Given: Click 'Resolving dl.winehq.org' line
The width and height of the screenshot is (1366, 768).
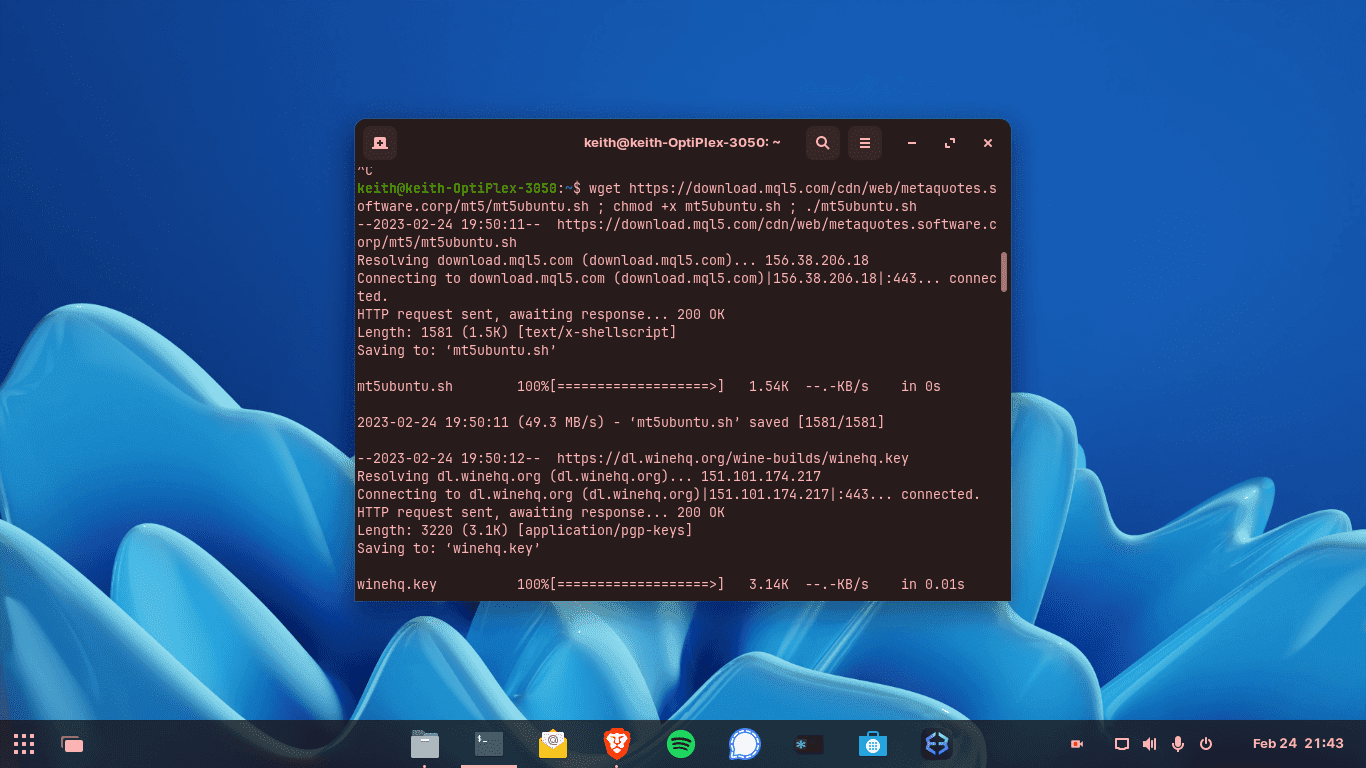Looking at the screenshot, I should (x=589, y=476).
